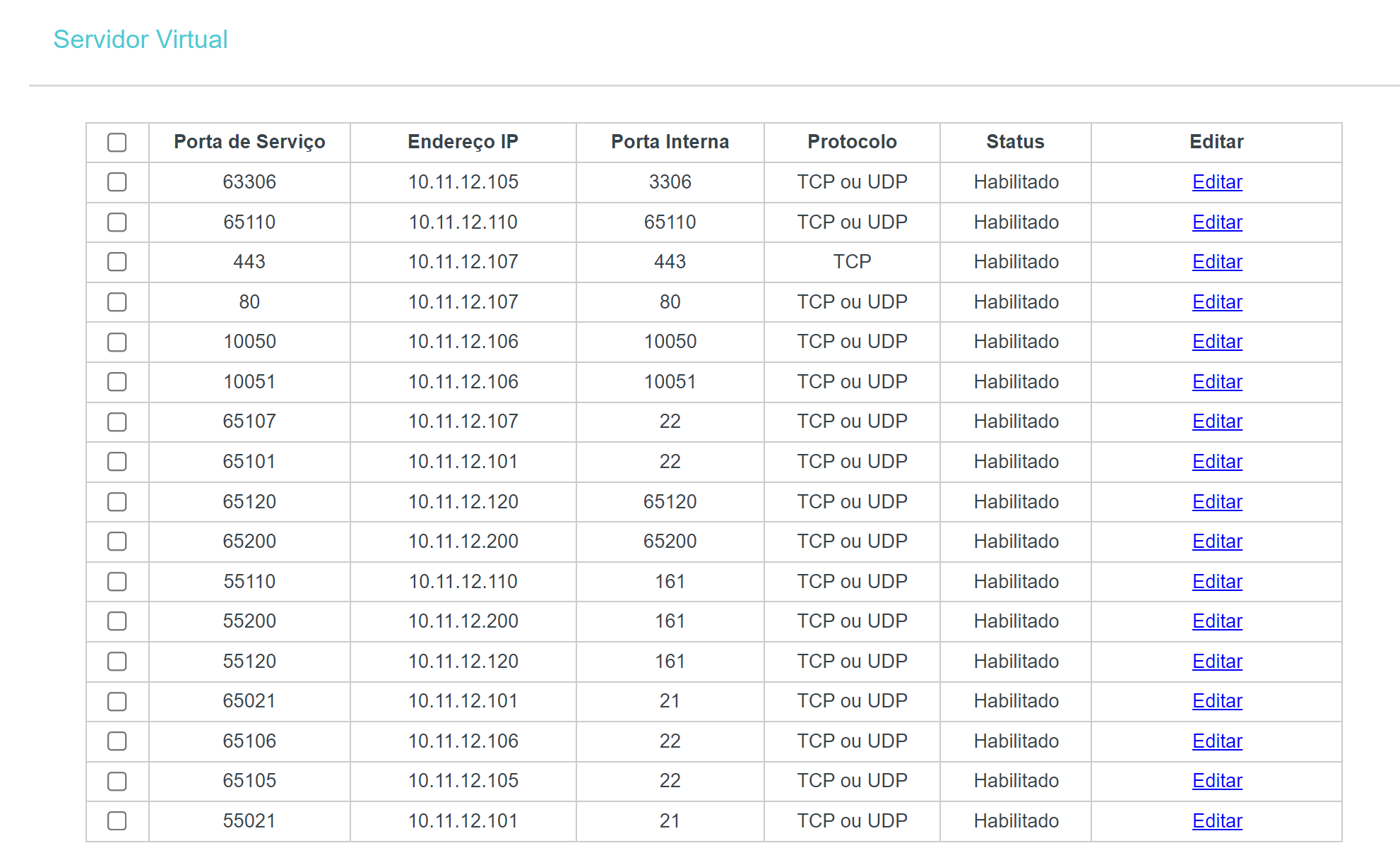This screenshot has width=1400, height=855.
Task: Select the row with service port 80
Action: 117,302
